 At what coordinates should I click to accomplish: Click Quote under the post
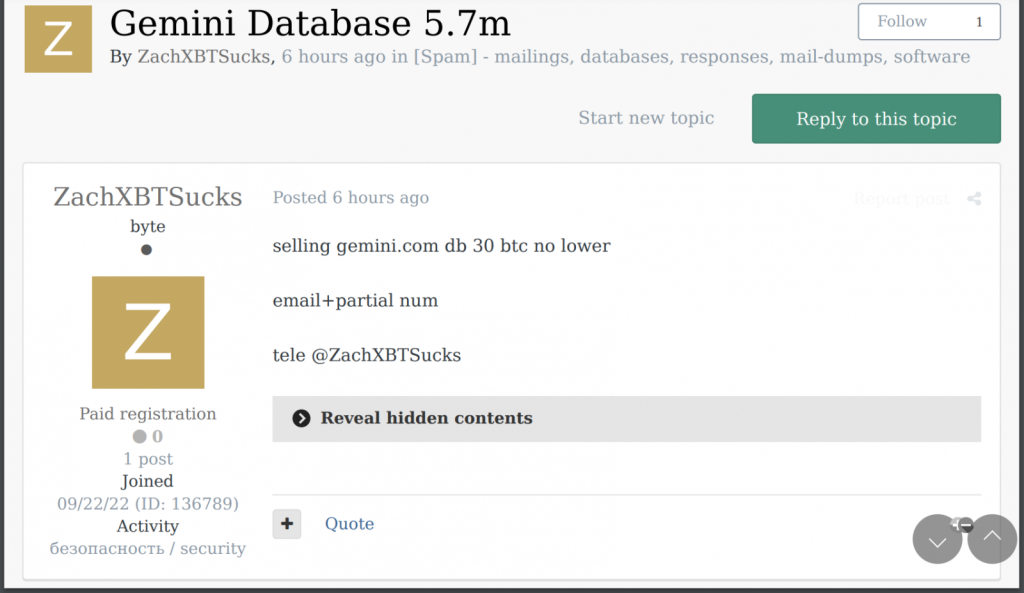click(349, 523)
